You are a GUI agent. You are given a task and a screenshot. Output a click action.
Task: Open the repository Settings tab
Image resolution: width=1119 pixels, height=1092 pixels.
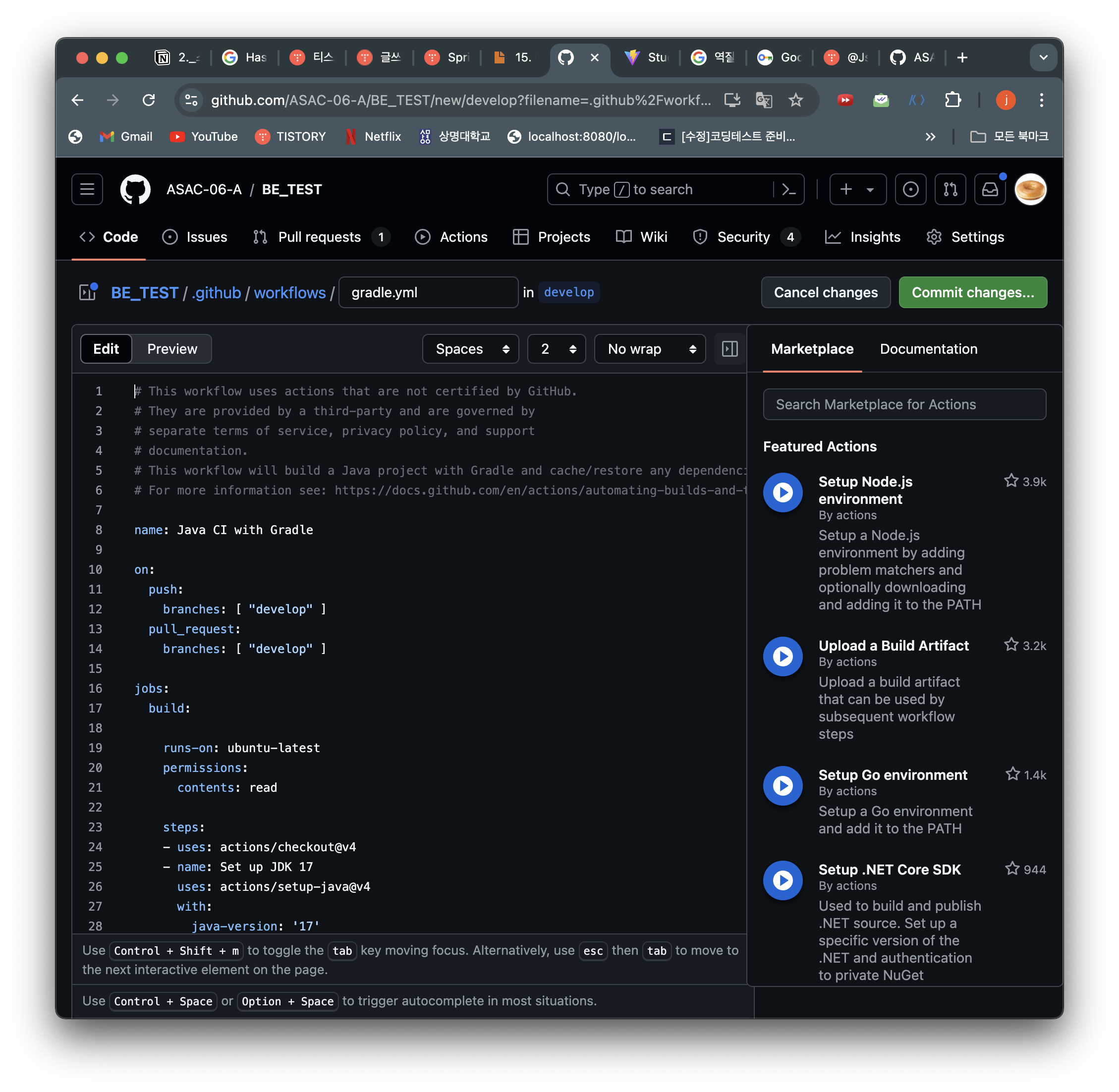tap(965, 237)
